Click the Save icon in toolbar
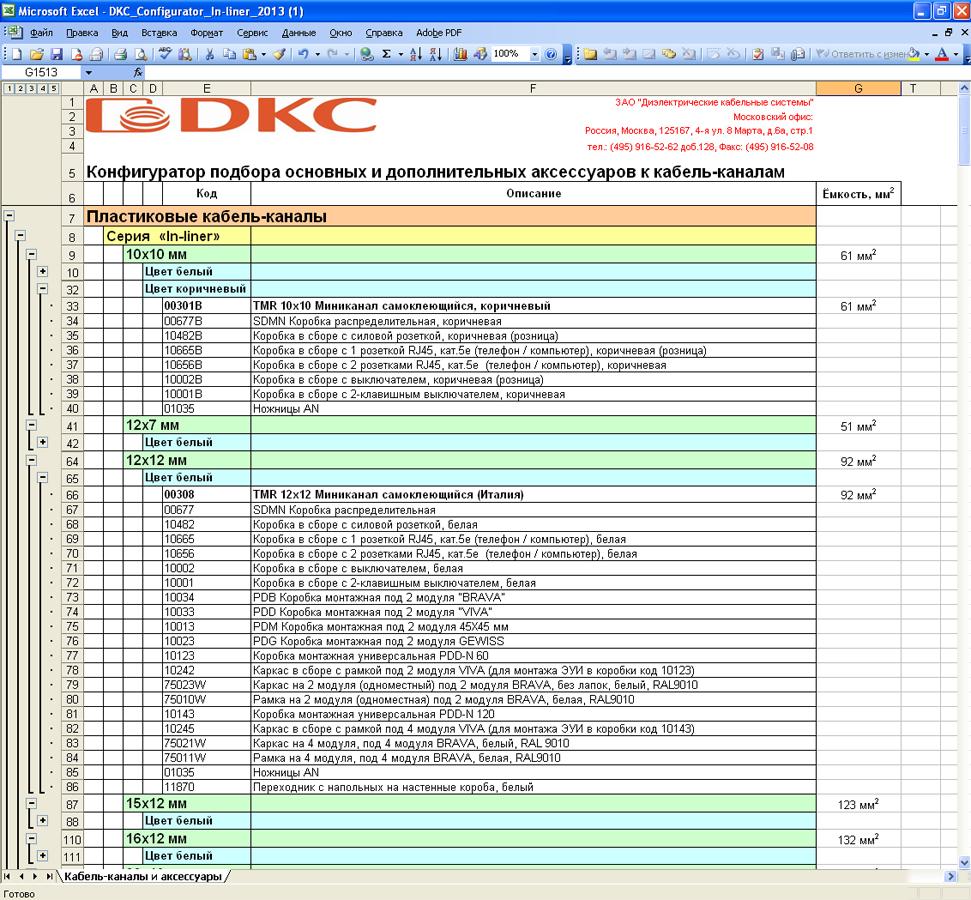Viewport: 971px width, 900px height. [56, 54]
